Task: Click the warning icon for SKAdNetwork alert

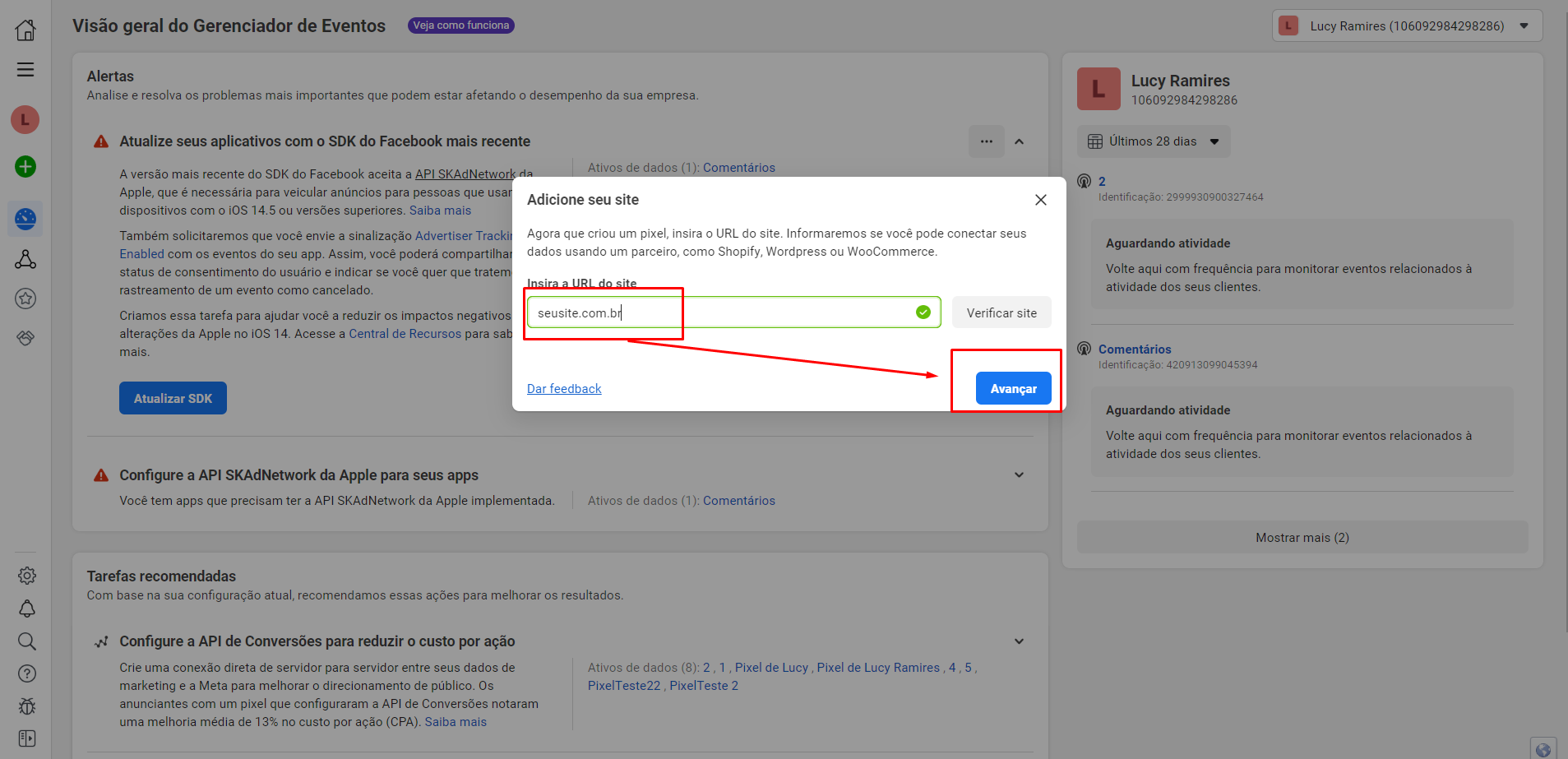Action: pos(101,475)
